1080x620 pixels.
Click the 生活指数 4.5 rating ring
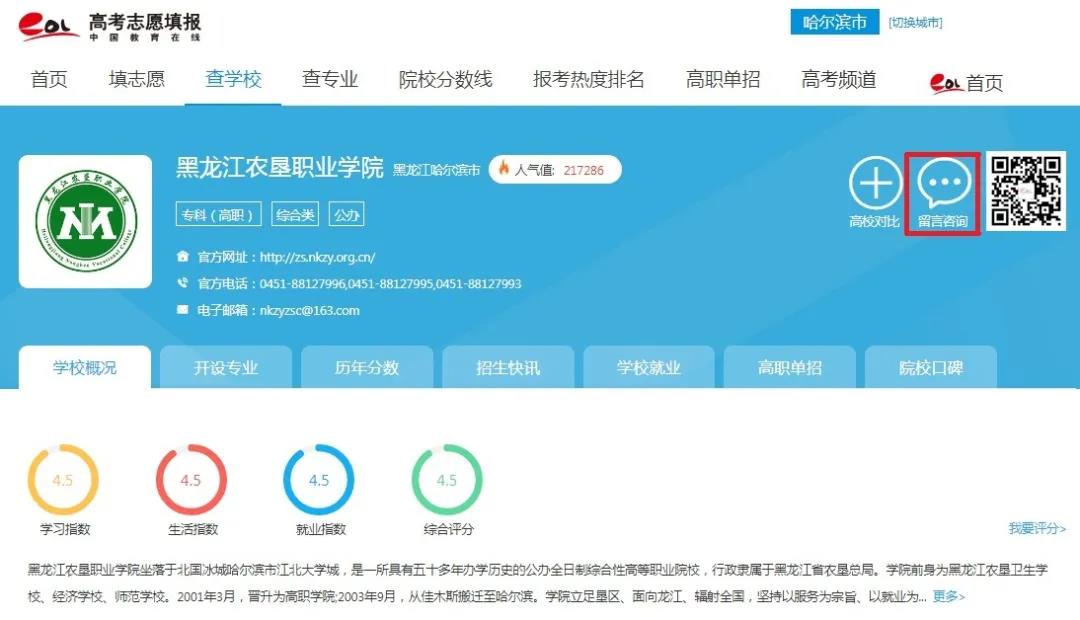pyautogui.click(x=191, y=479)
